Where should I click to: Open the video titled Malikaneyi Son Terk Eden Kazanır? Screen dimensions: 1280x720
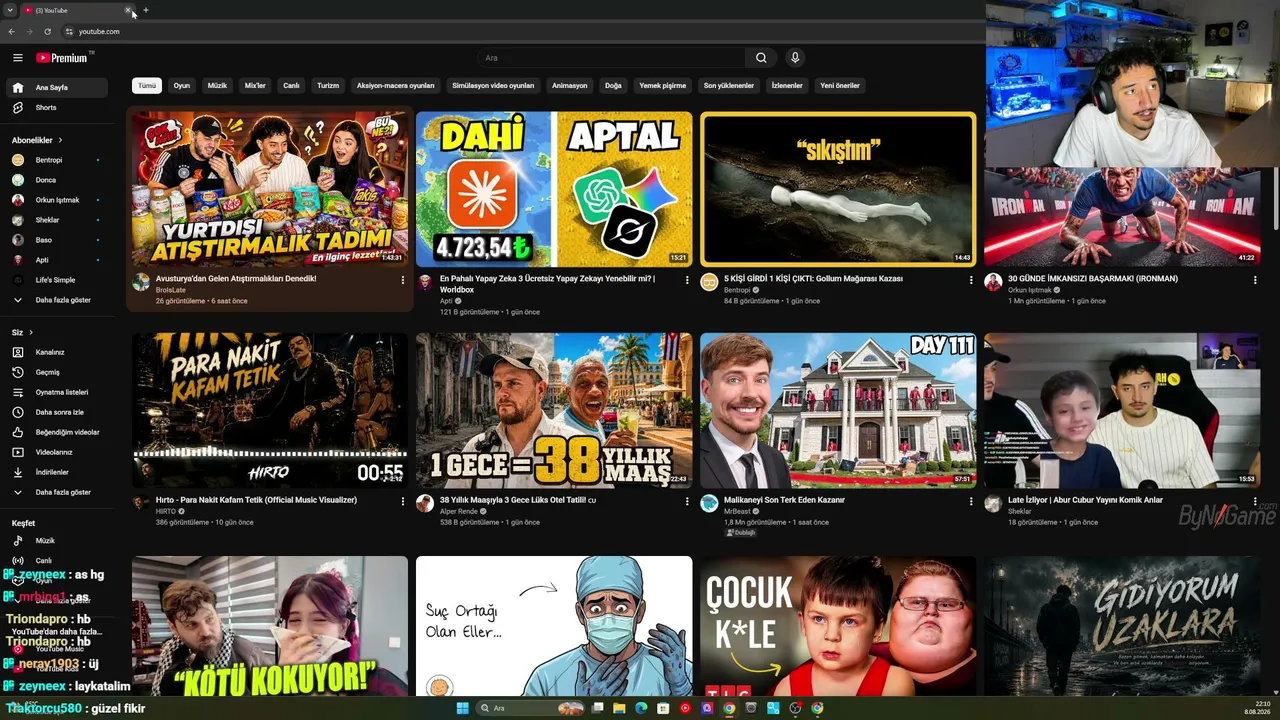(785, 500)
